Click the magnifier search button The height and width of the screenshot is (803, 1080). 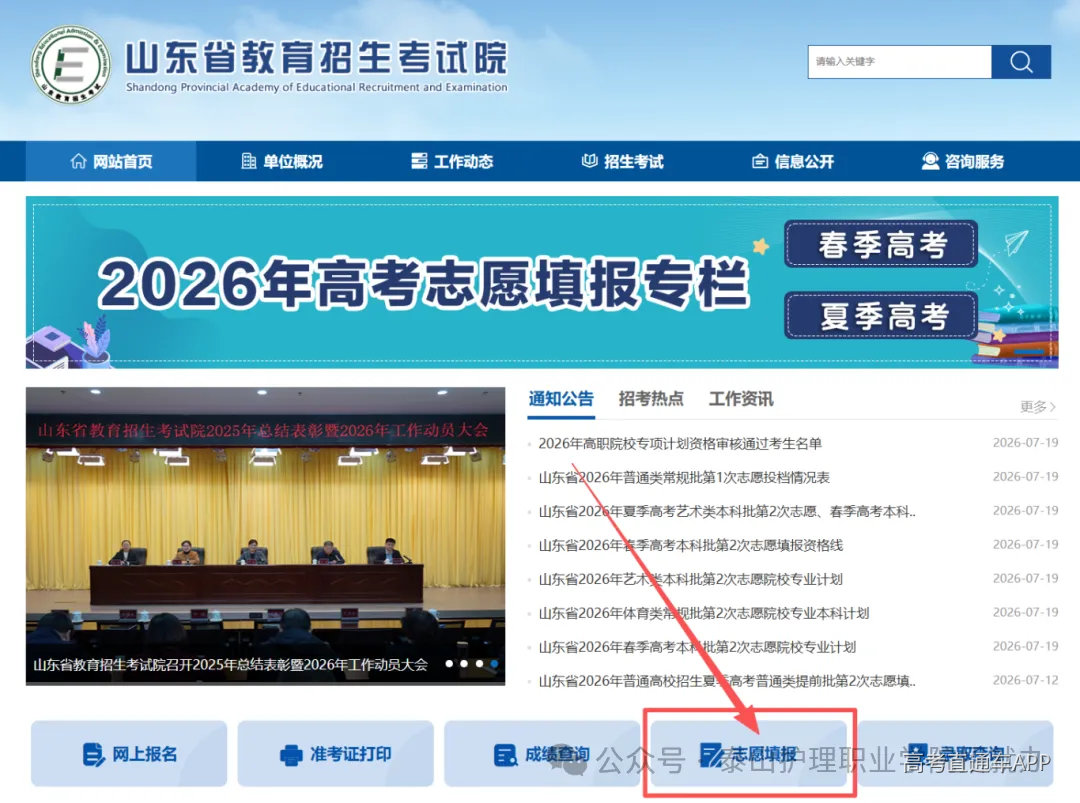[1021, 62]
